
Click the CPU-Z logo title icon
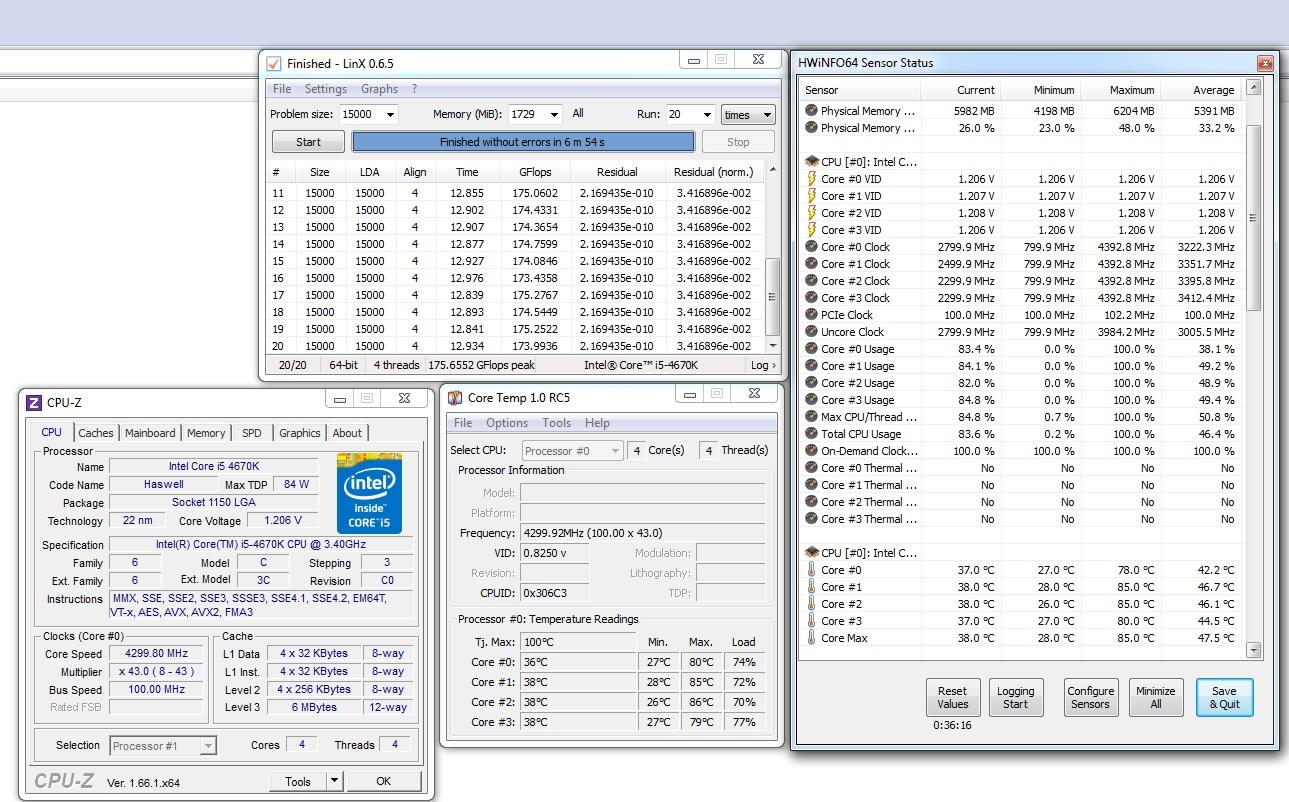point(34,402)
